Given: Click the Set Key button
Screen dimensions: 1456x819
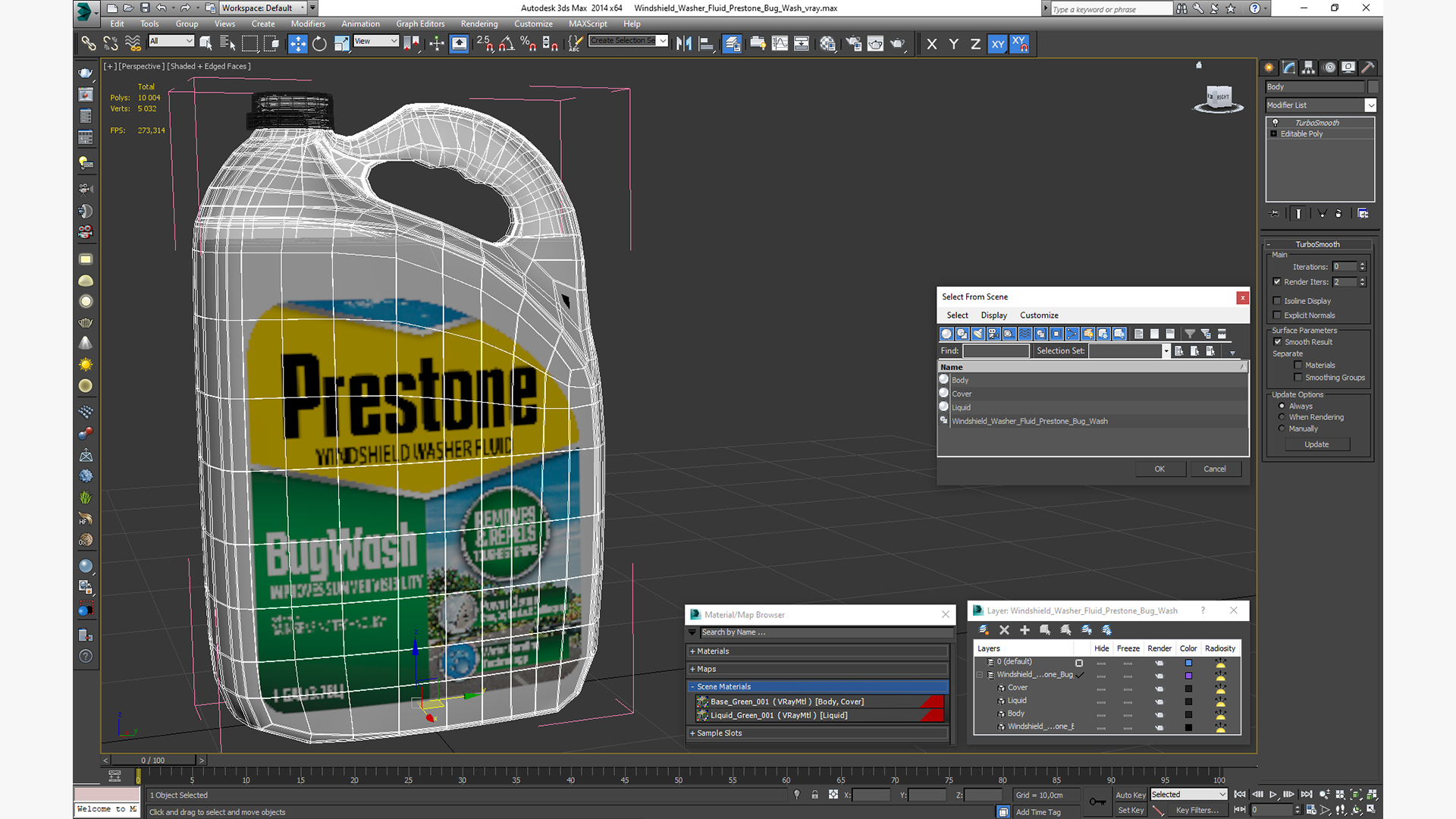Looking at the screenshot, I should (1130, 810).
